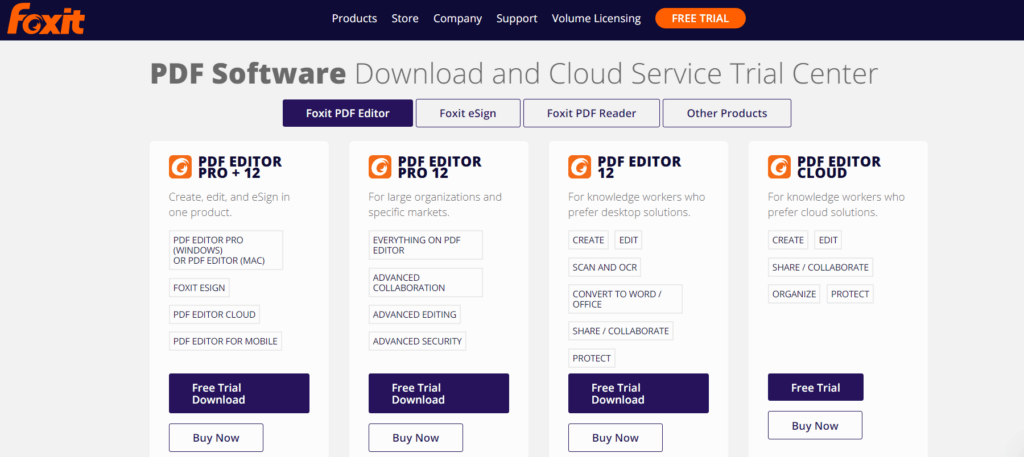The image size is (1024, 457).
Task: Open the Products menu
Action: click(x=354, y=18)
